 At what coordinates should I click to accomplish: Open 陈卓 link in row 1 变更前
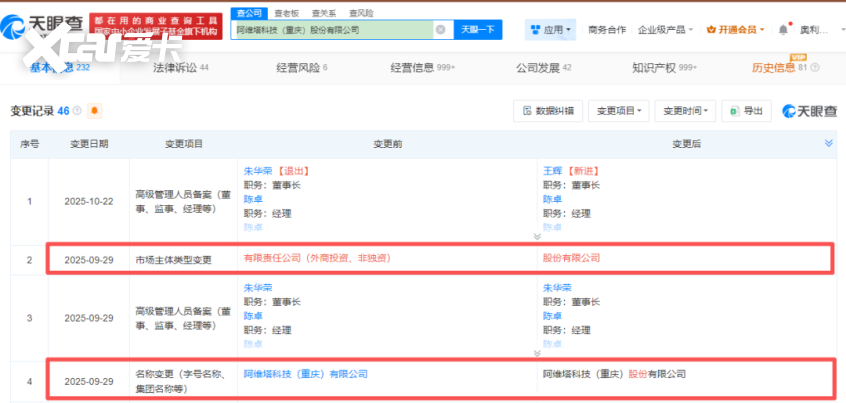coord(253,199)
